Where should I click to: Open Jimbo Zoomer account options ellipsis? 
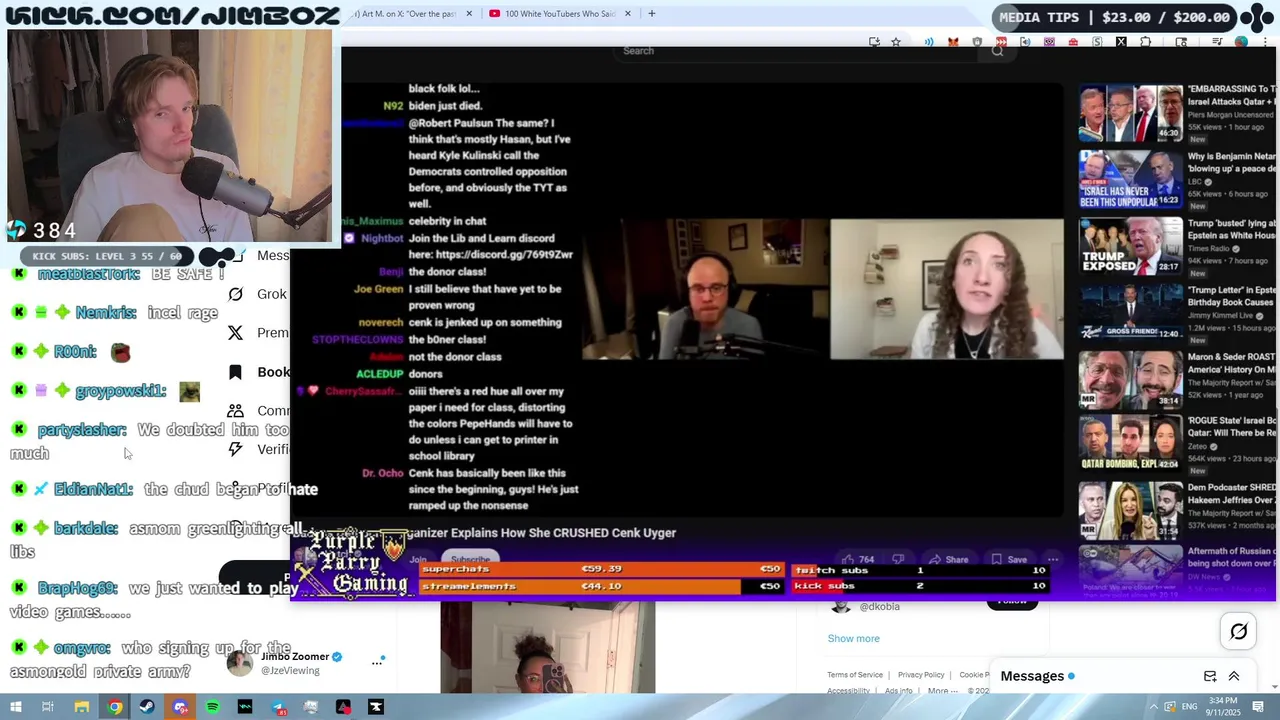click(377, 662)
